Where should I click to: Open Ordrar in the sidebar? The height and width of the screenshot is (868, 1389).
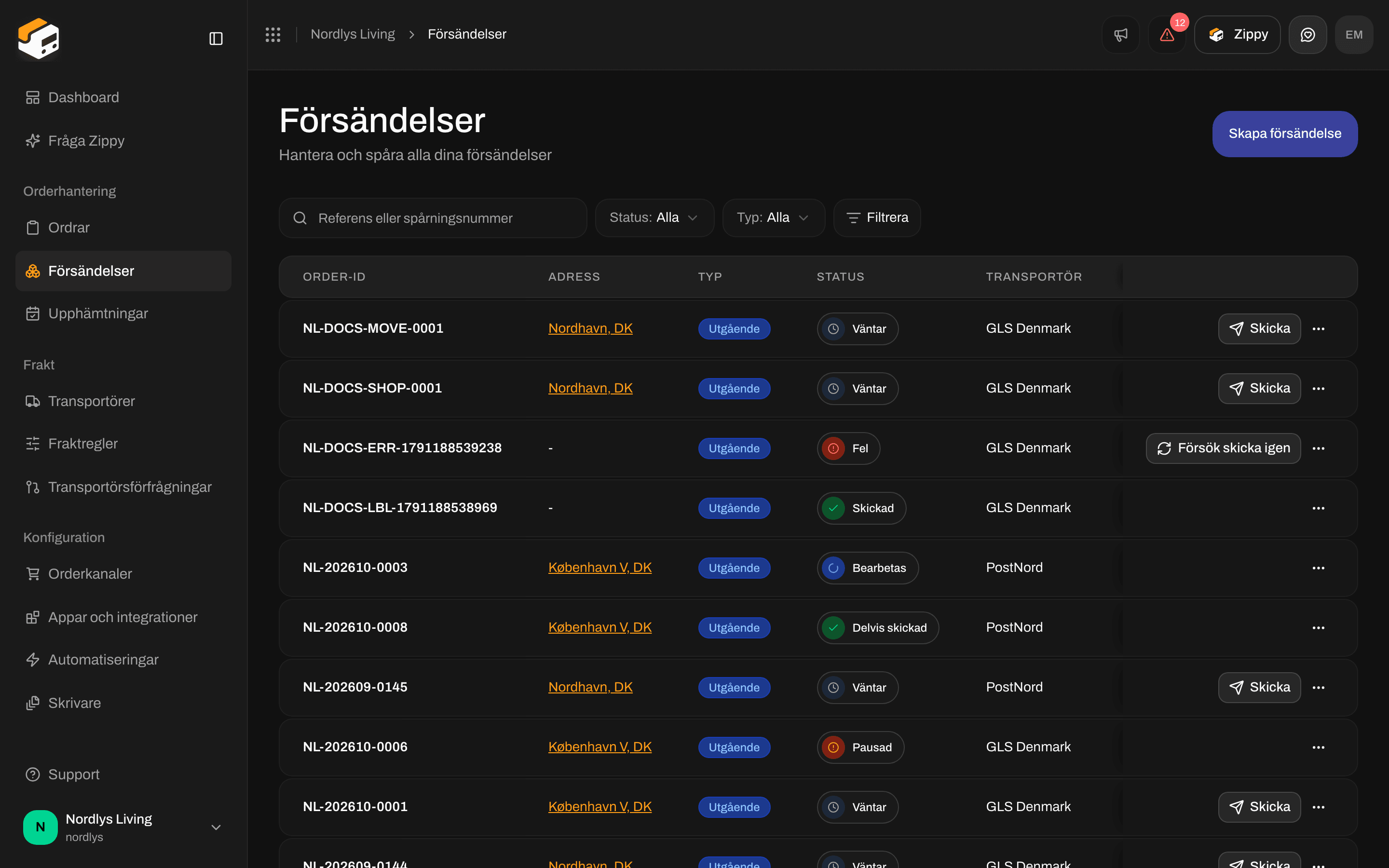pos(123,227)
